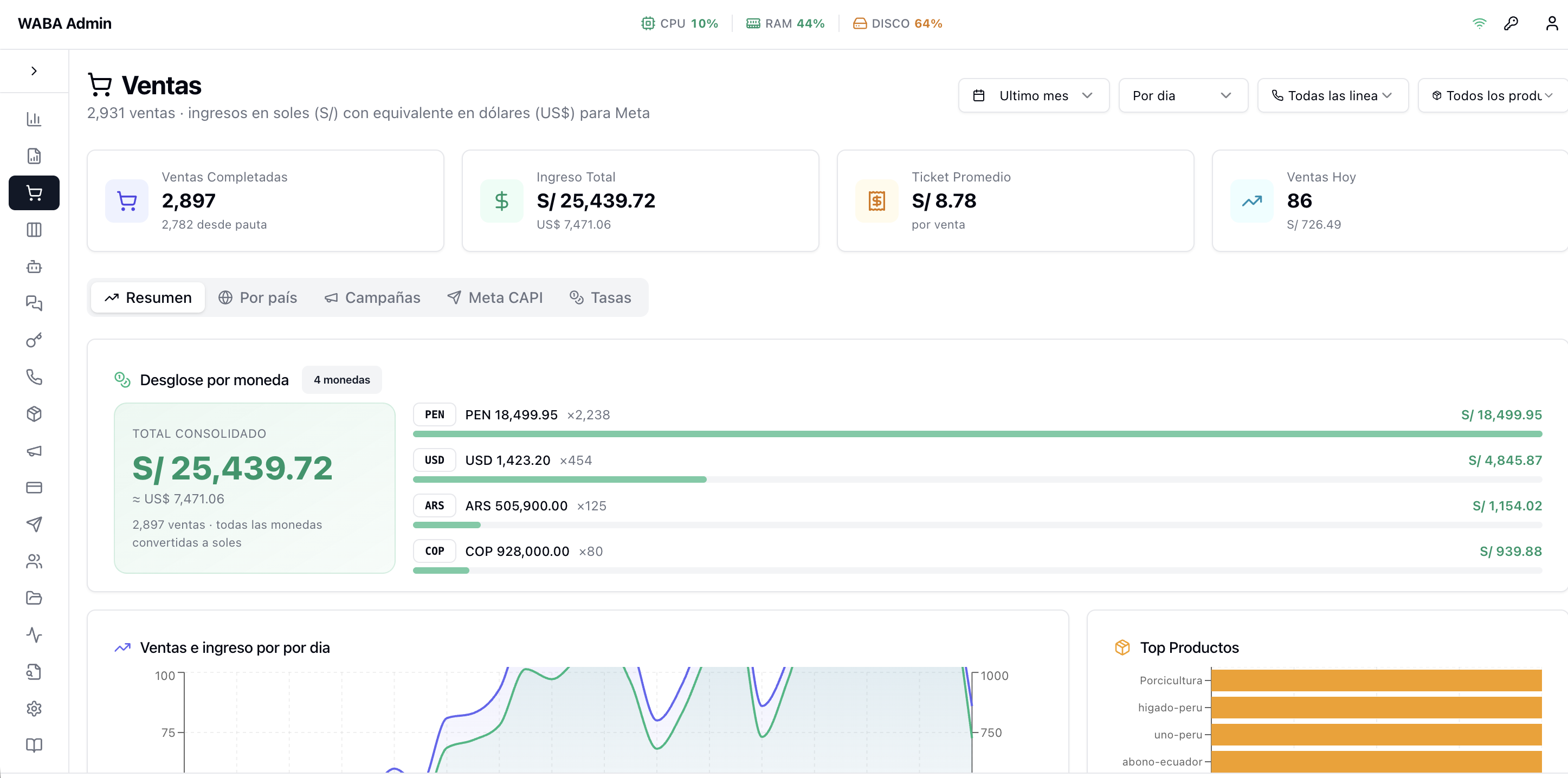The width and height of the screenshot is (1568, 778).
Task: Click the ARS currency tag
Action: (x=435, y=505)
